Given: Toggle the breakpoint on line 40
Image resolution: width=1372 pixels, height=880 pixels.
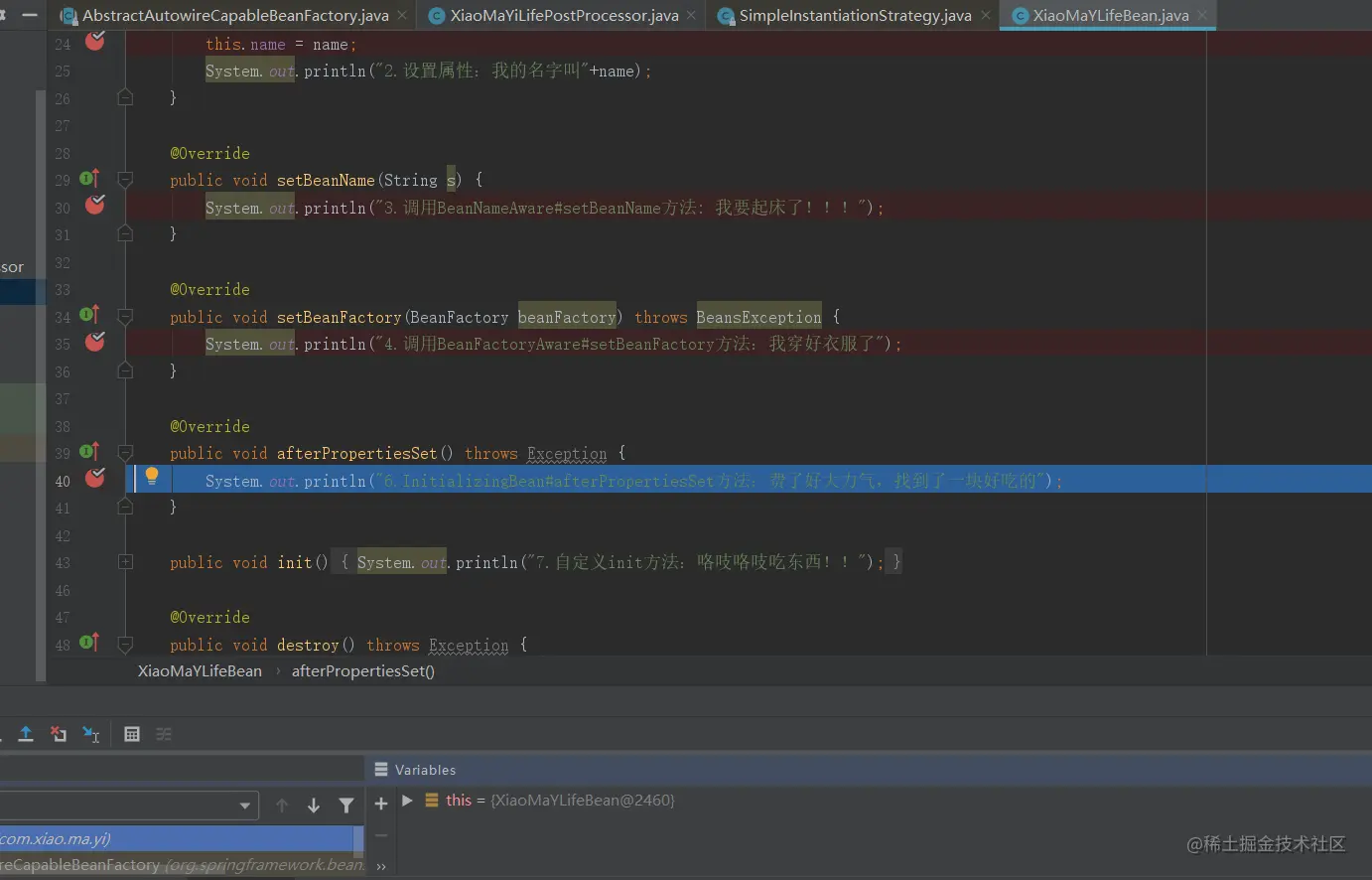Looking at the screenshot, I should pyautogui.click(x=95, y=478).
